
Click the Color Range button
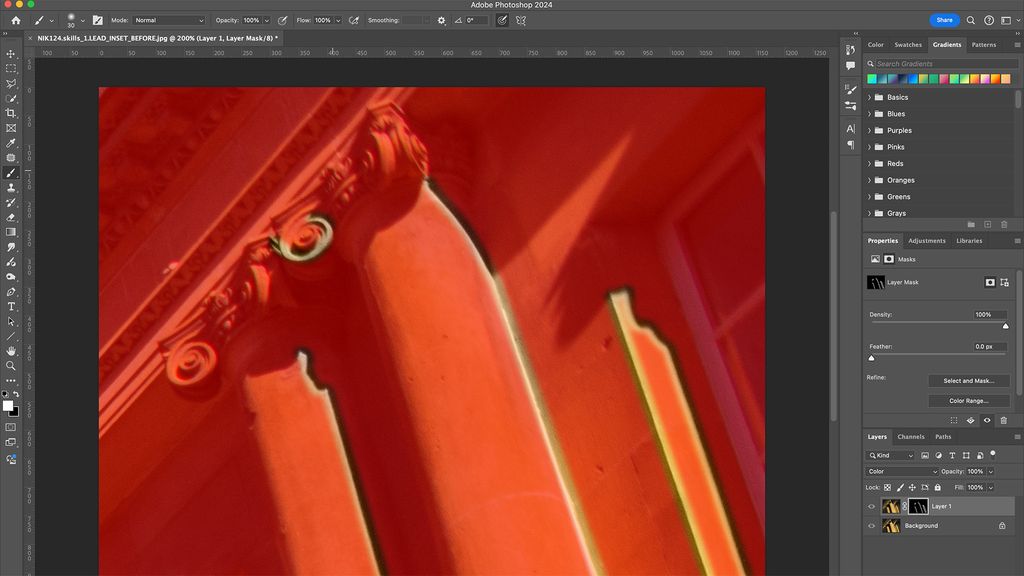968,400
